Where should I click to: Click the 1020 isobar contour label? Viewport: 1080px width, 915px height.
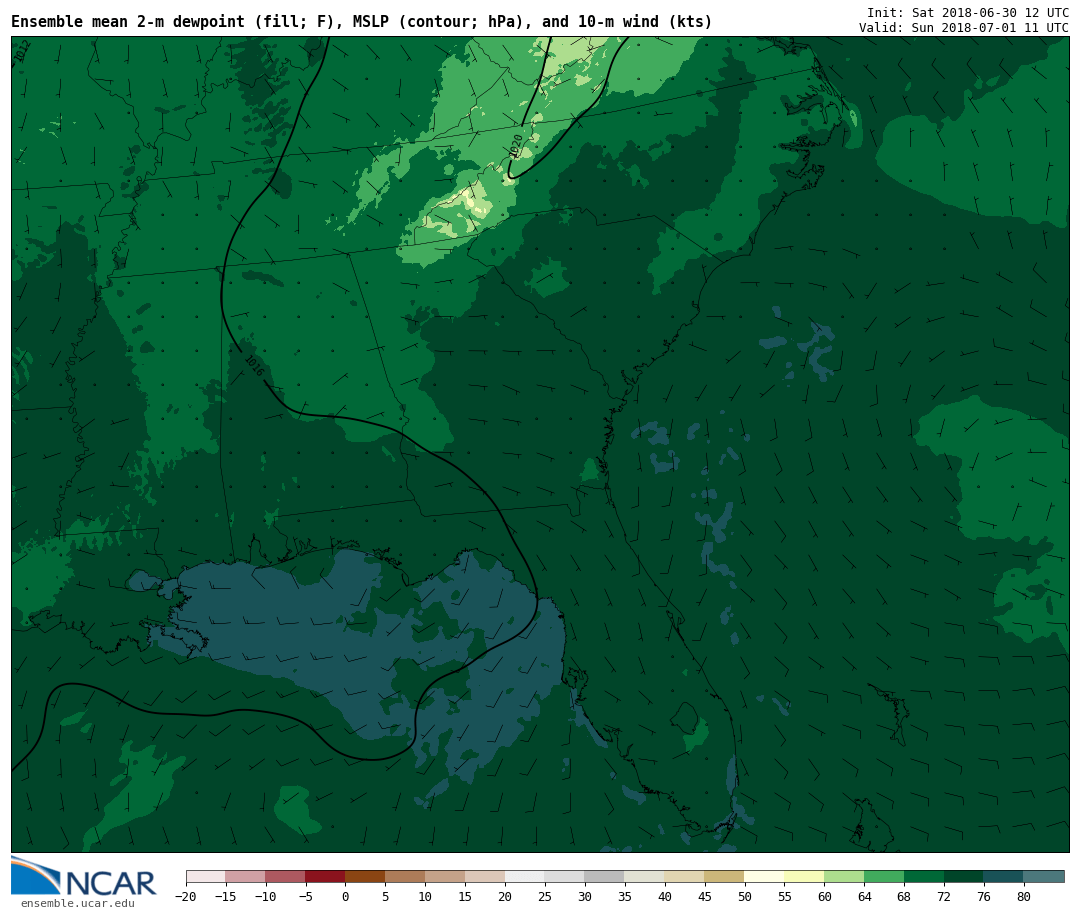(516, 145)
